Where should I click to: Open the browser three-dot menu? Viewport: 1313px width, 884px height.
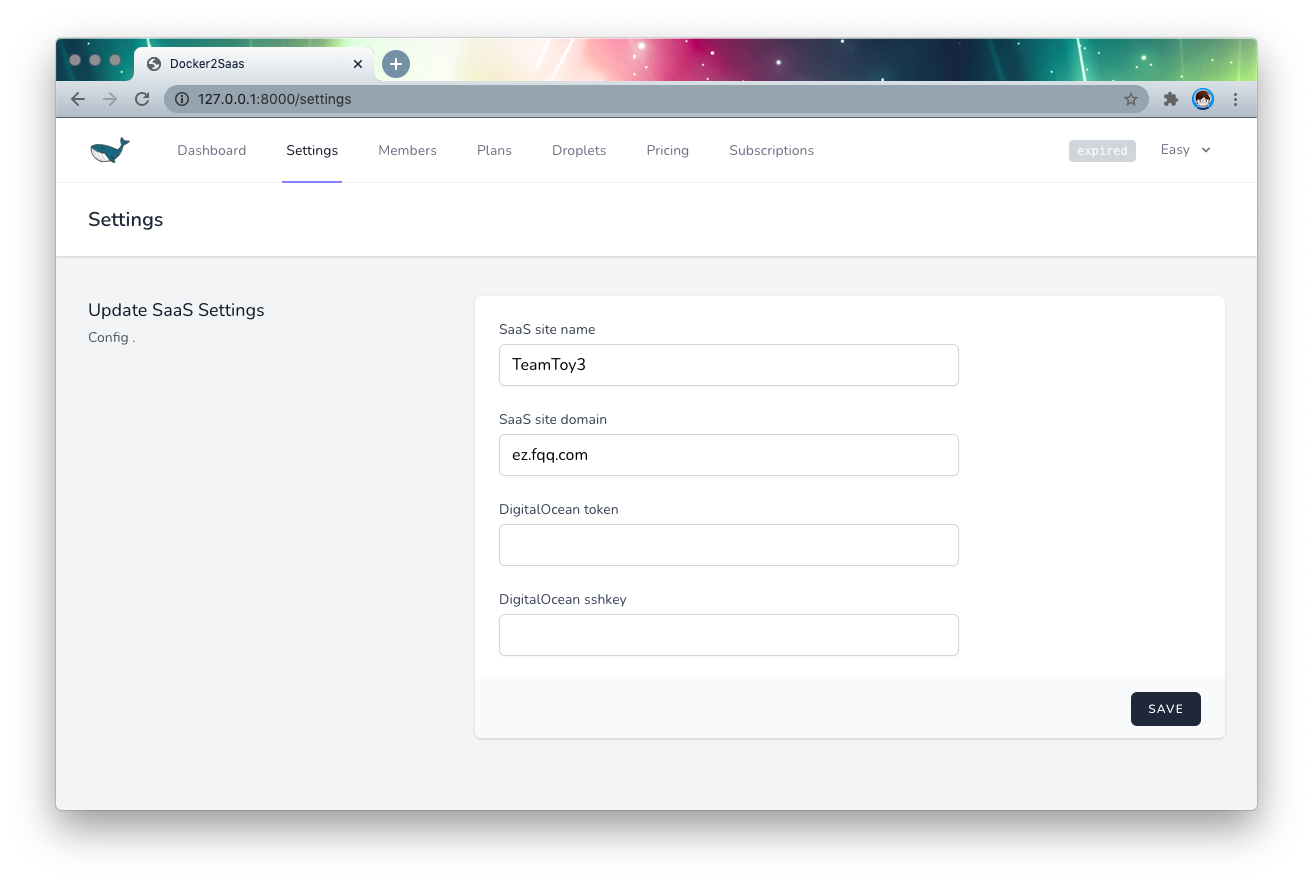pos(1235,99)
